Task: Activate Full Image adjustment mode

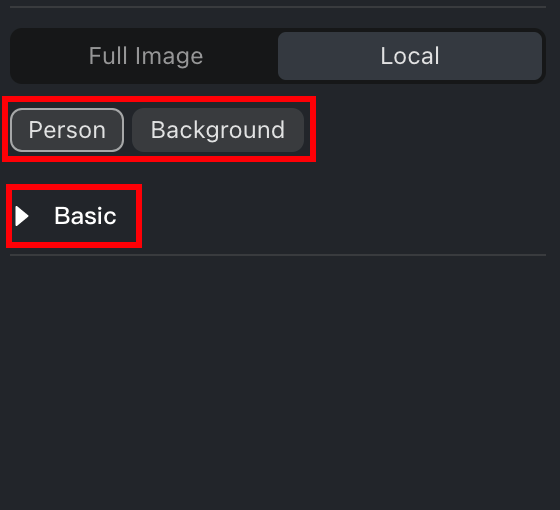Action: (146, 56)
